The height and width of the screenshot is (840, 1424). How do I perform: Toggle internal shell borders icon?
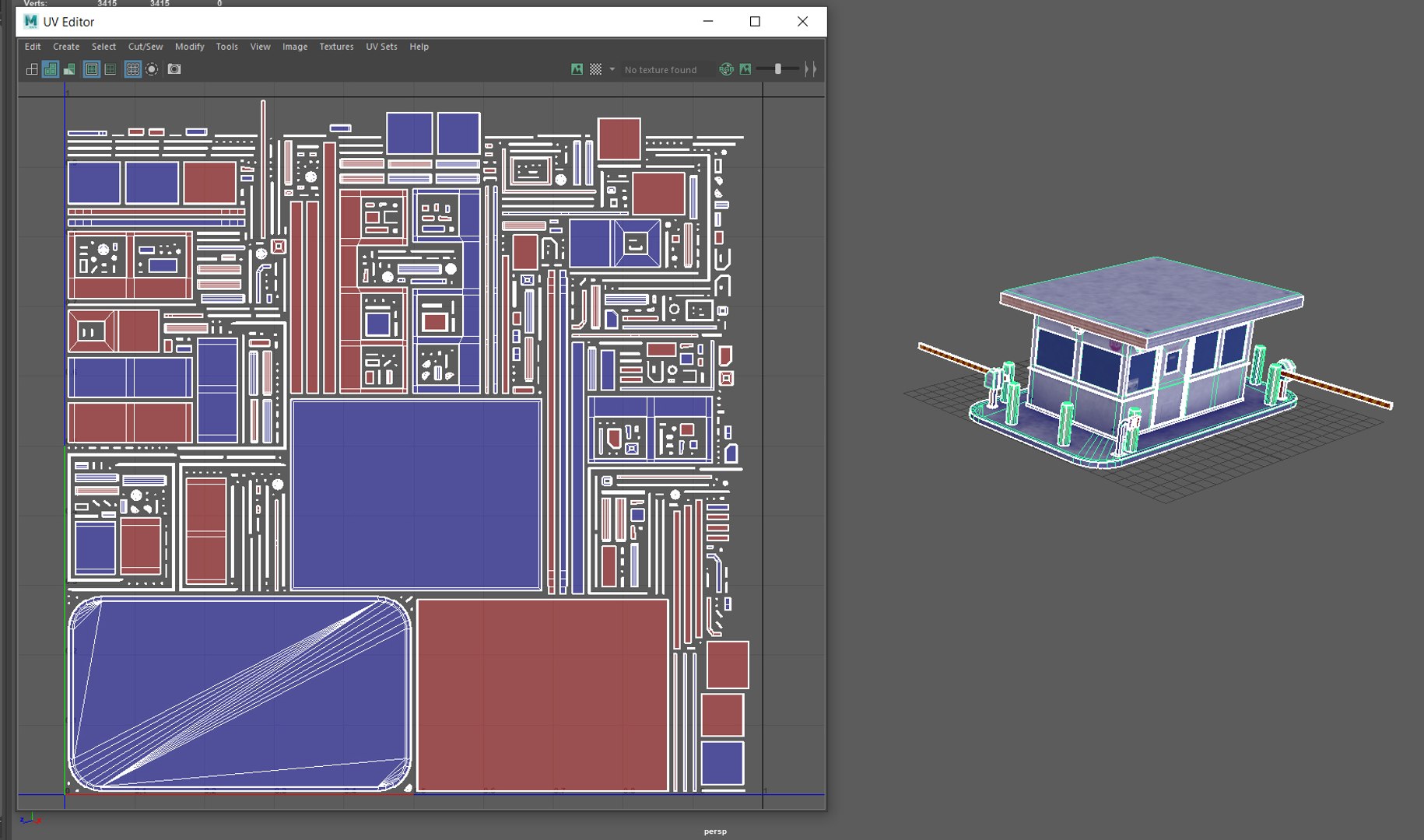110,69
